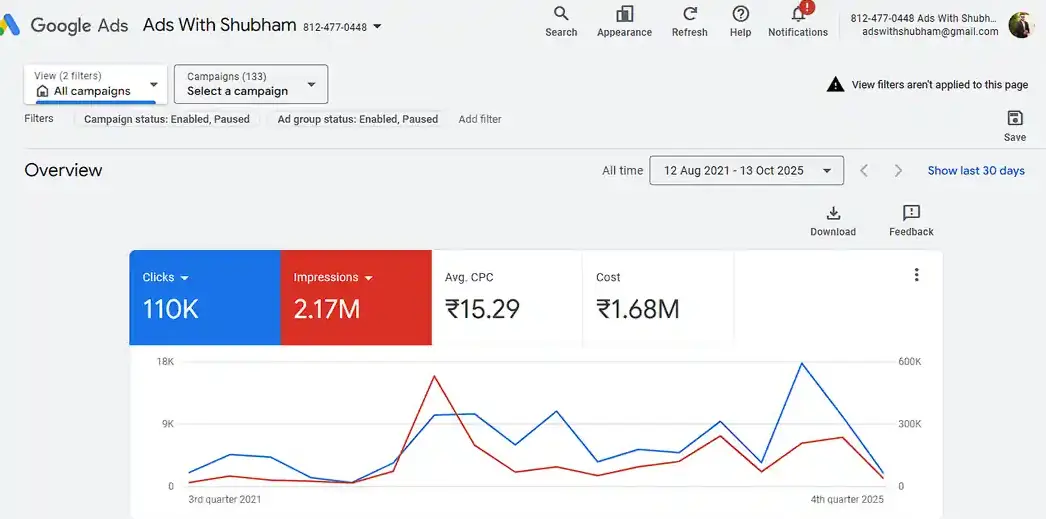Screen dimensions: 1046x519
Task: Open the Feedback icon
Action: click(x=911, y=213)
